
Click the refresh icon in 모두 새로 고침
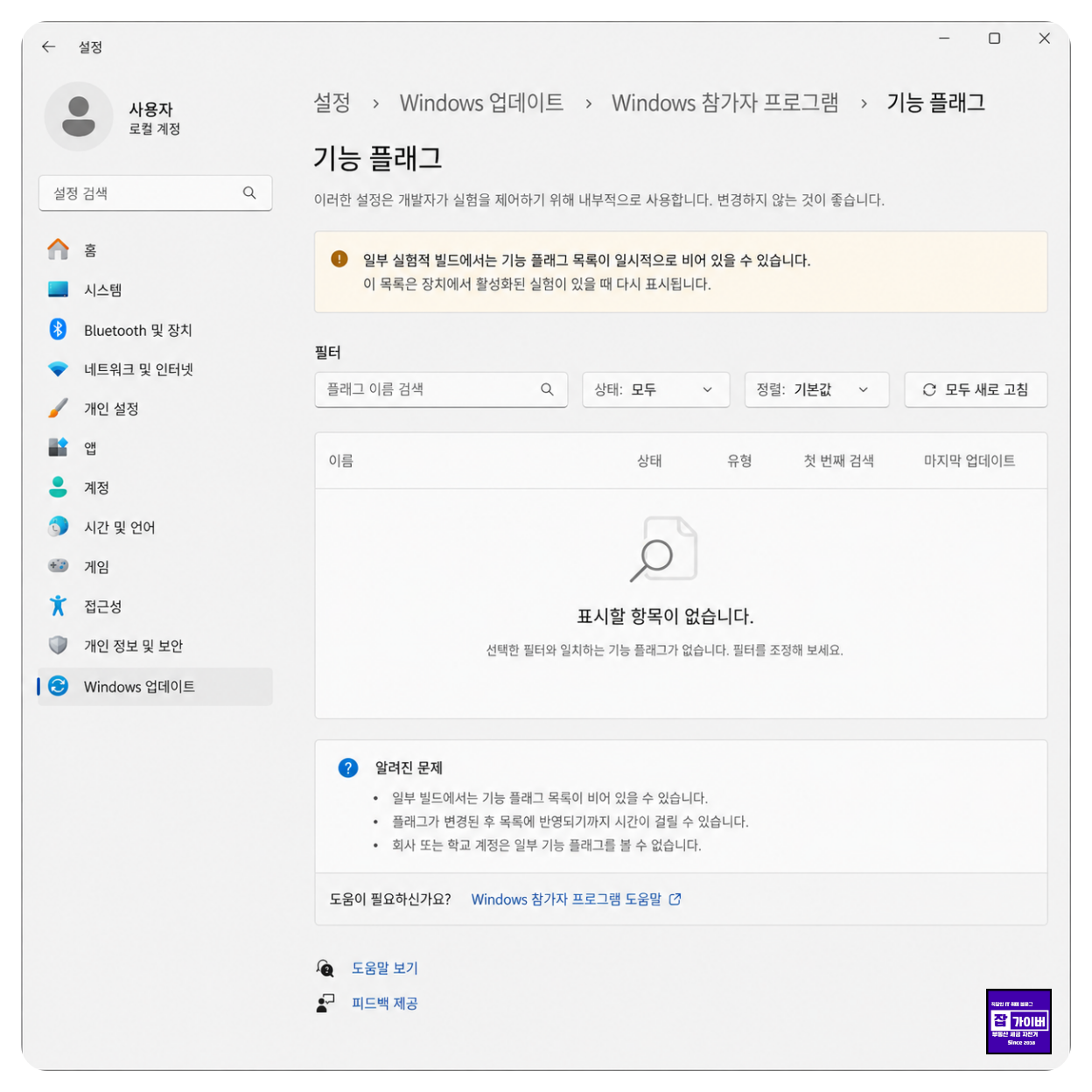(x=929, y=389)
